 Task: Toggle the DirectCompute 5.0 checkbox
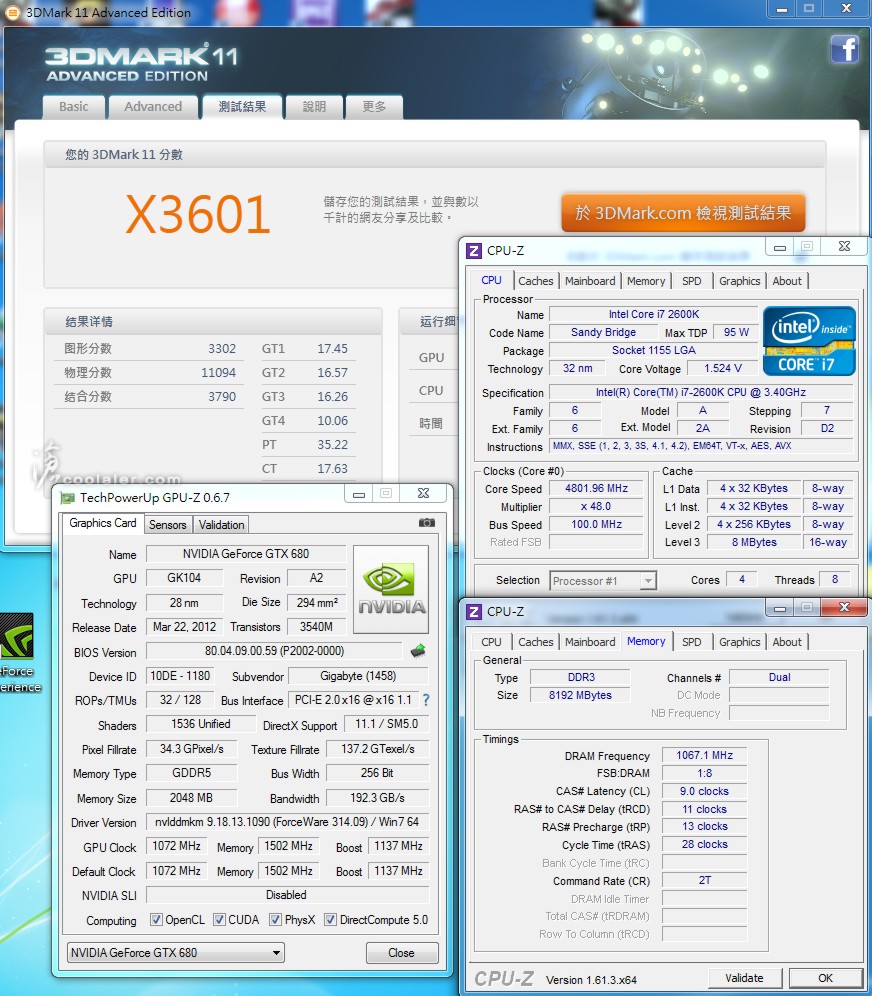pyautogui.click(x=330, y=919)
